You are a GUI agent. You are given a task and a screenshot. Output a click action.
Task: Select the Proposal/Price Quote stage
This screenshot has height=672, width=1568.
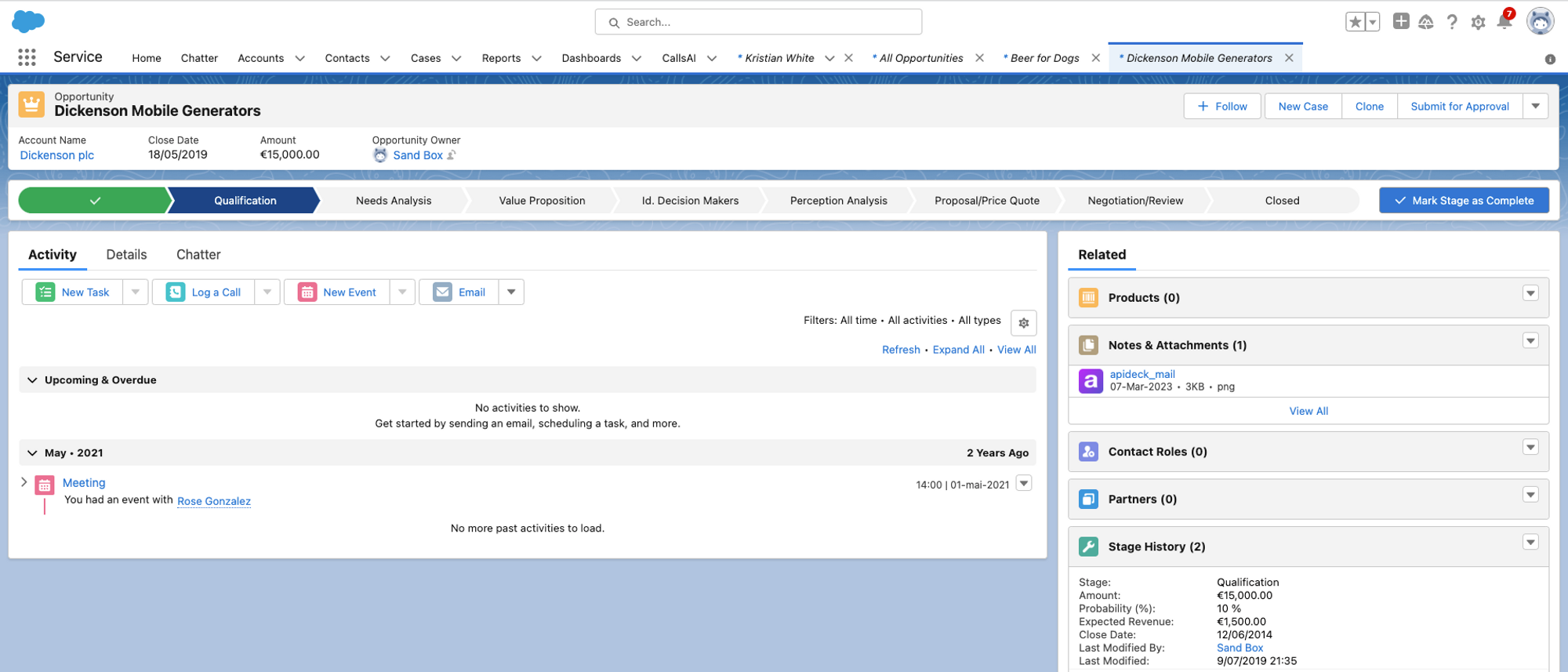pos(987,201)
